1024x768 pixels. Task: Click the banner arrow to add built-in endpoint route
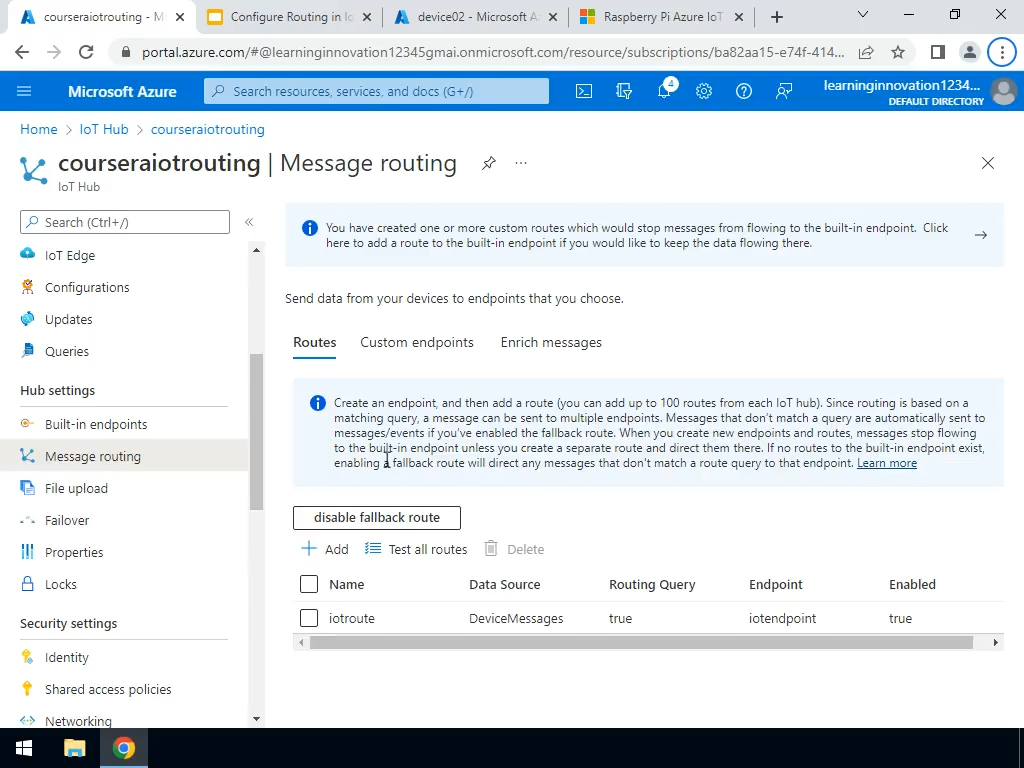click(x=980, y=235)
